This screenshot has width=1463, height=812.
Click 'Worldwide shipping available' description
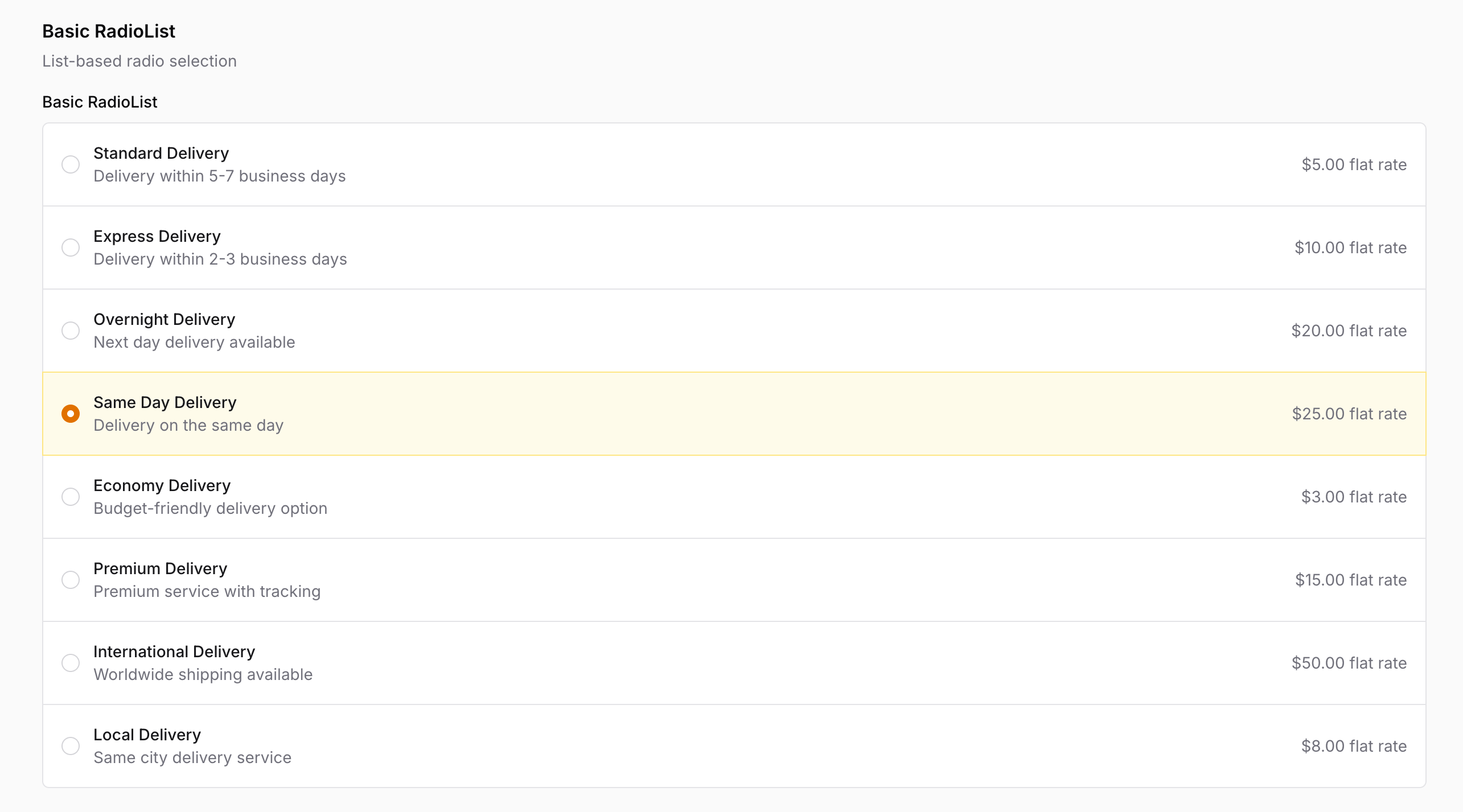point(203,674)
